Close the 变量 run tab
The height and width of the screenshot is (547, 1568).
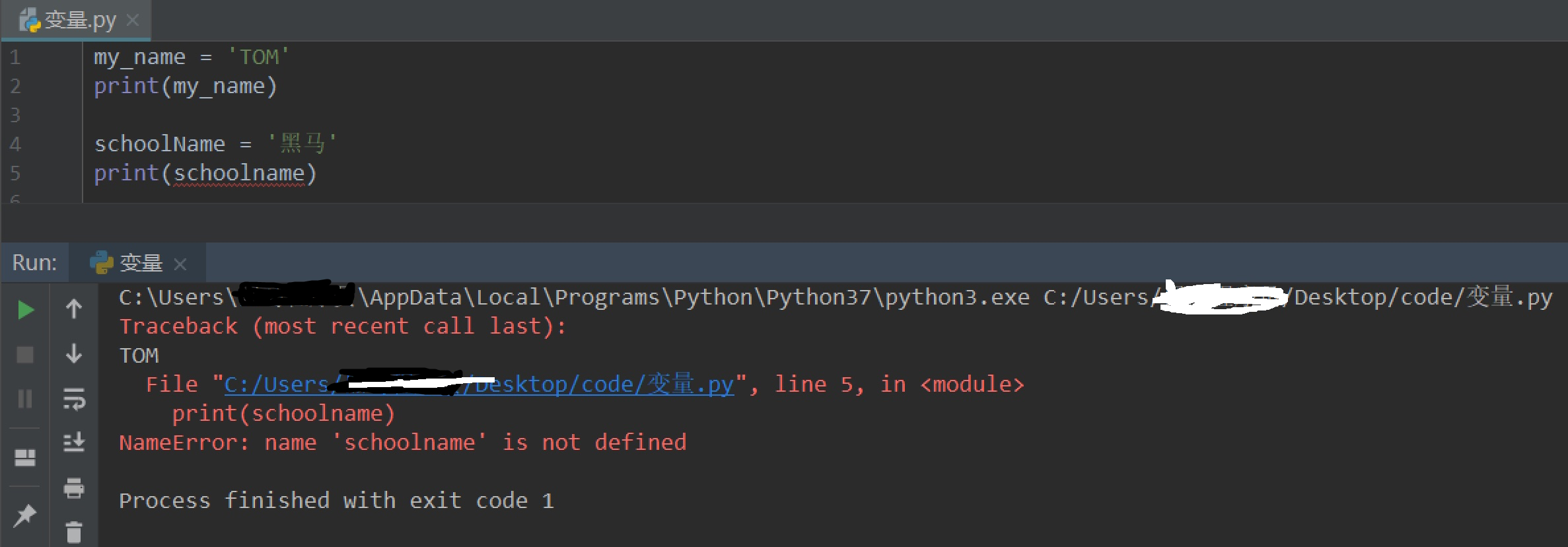click(x=180, y=264)
